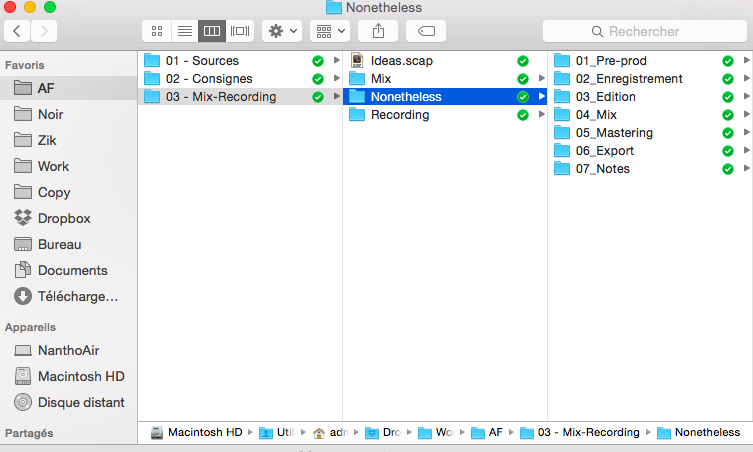Expand arrow beside 02 - Consignes
Screen dimensions: 753x452
click(x=337, y=78)
